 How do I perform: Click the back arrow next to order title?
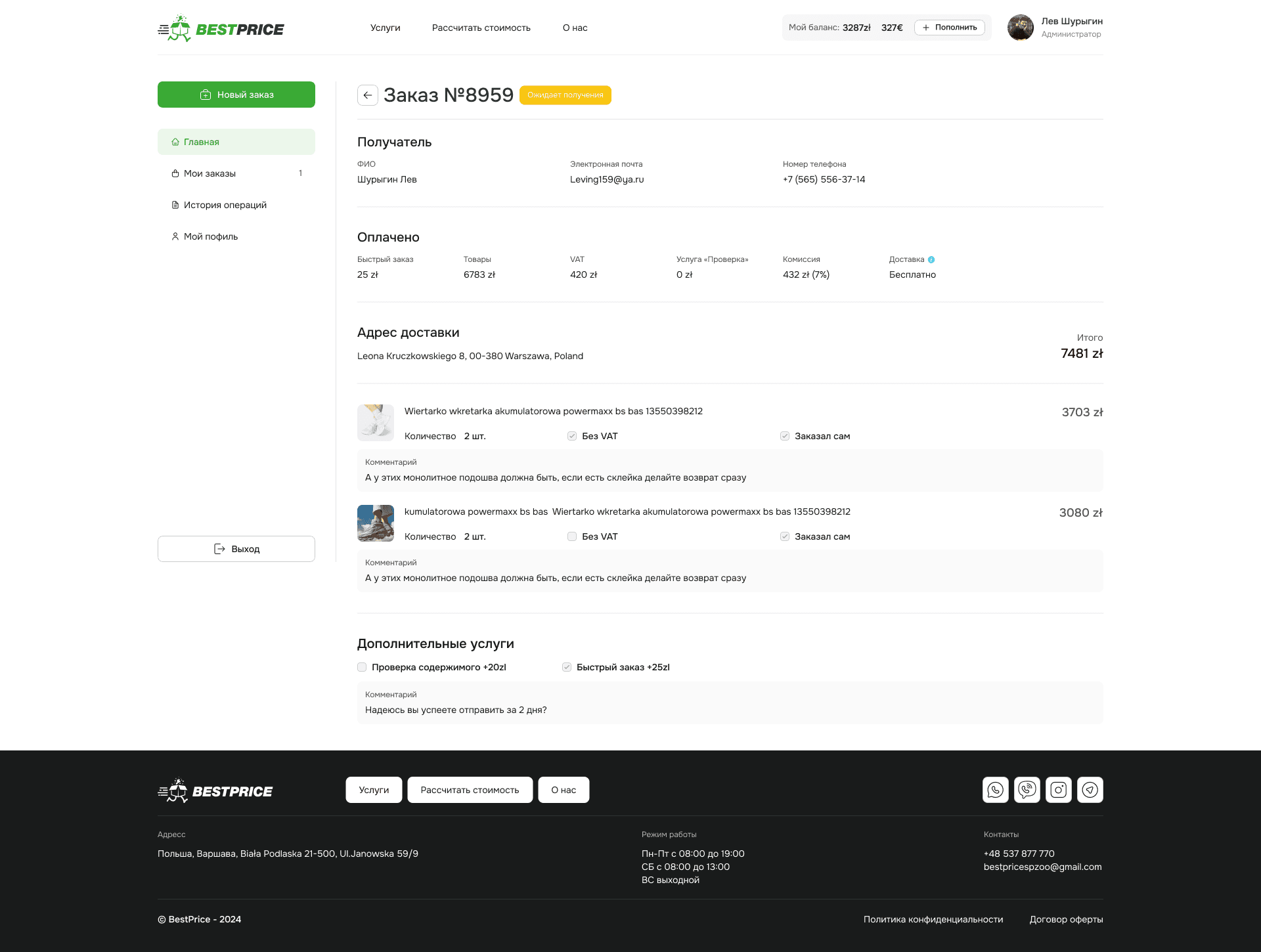coord(368,95)
